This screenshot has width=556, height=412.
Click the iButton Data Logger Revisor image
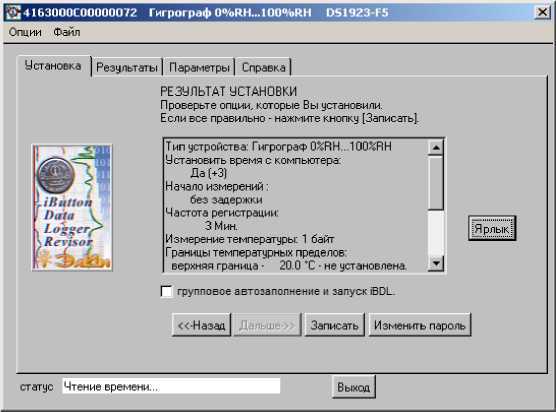(x=72, y=207)
